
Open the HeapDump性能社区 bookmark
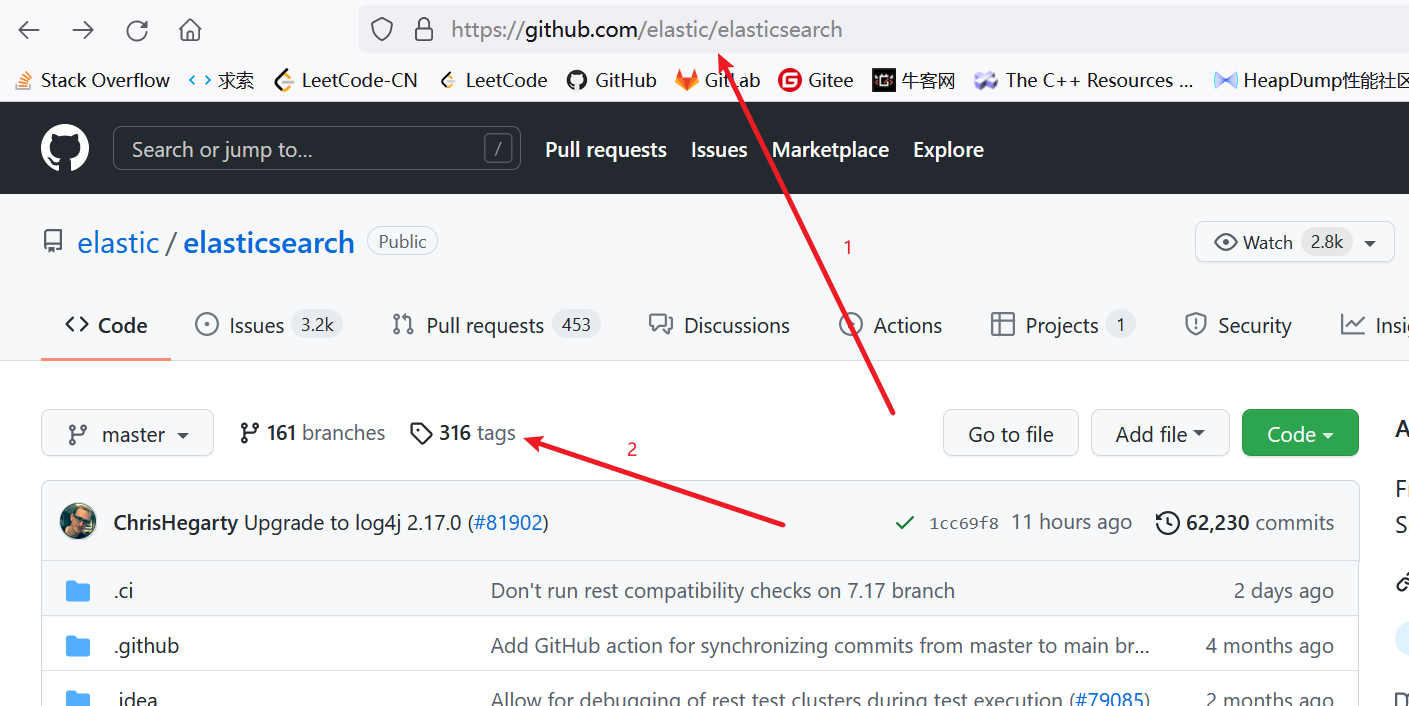point(1311,80)
